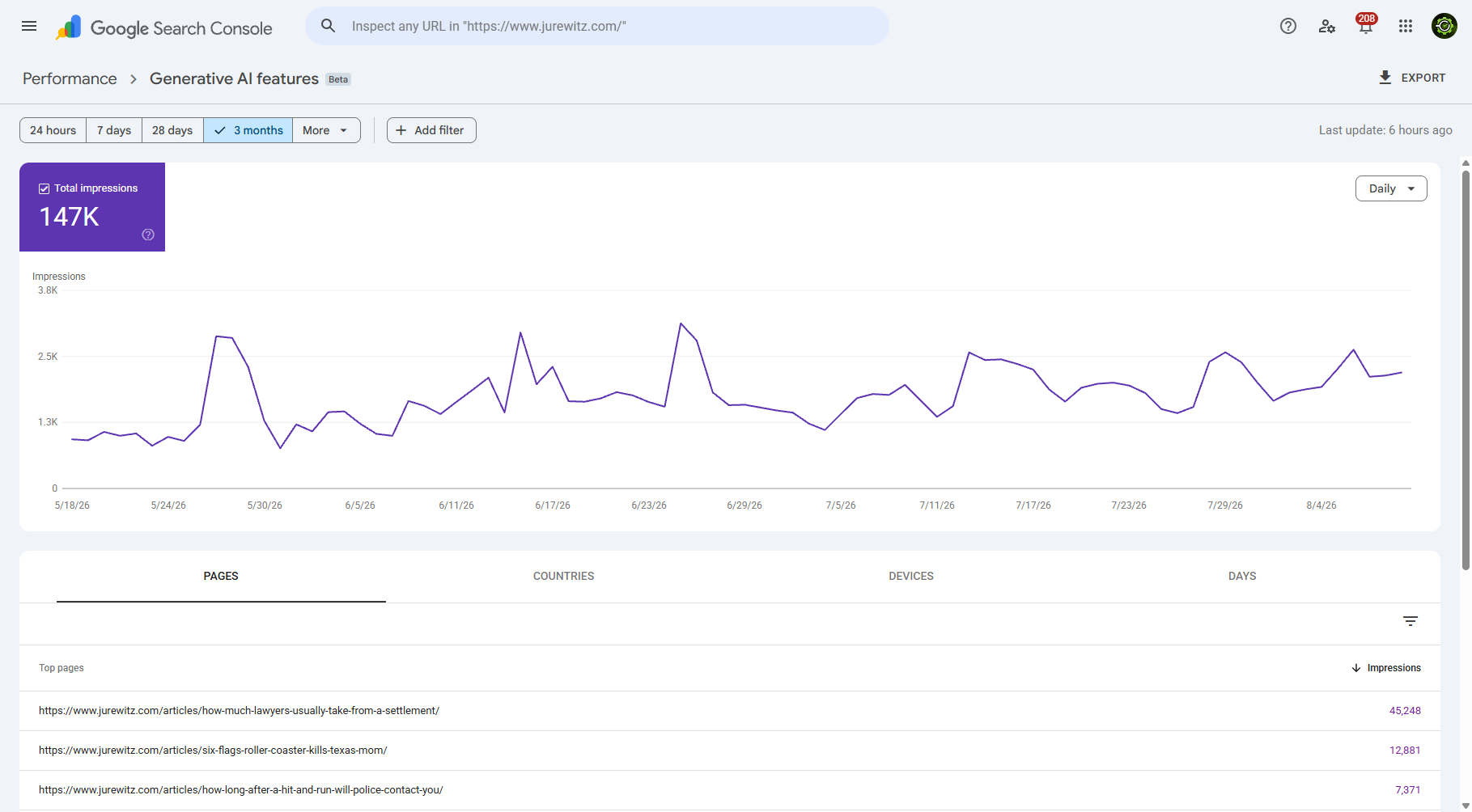Viewport: 1472px width, 812px height.
Task: Toggle the Total impressions checkbox
Action: [x=45, y=188]
